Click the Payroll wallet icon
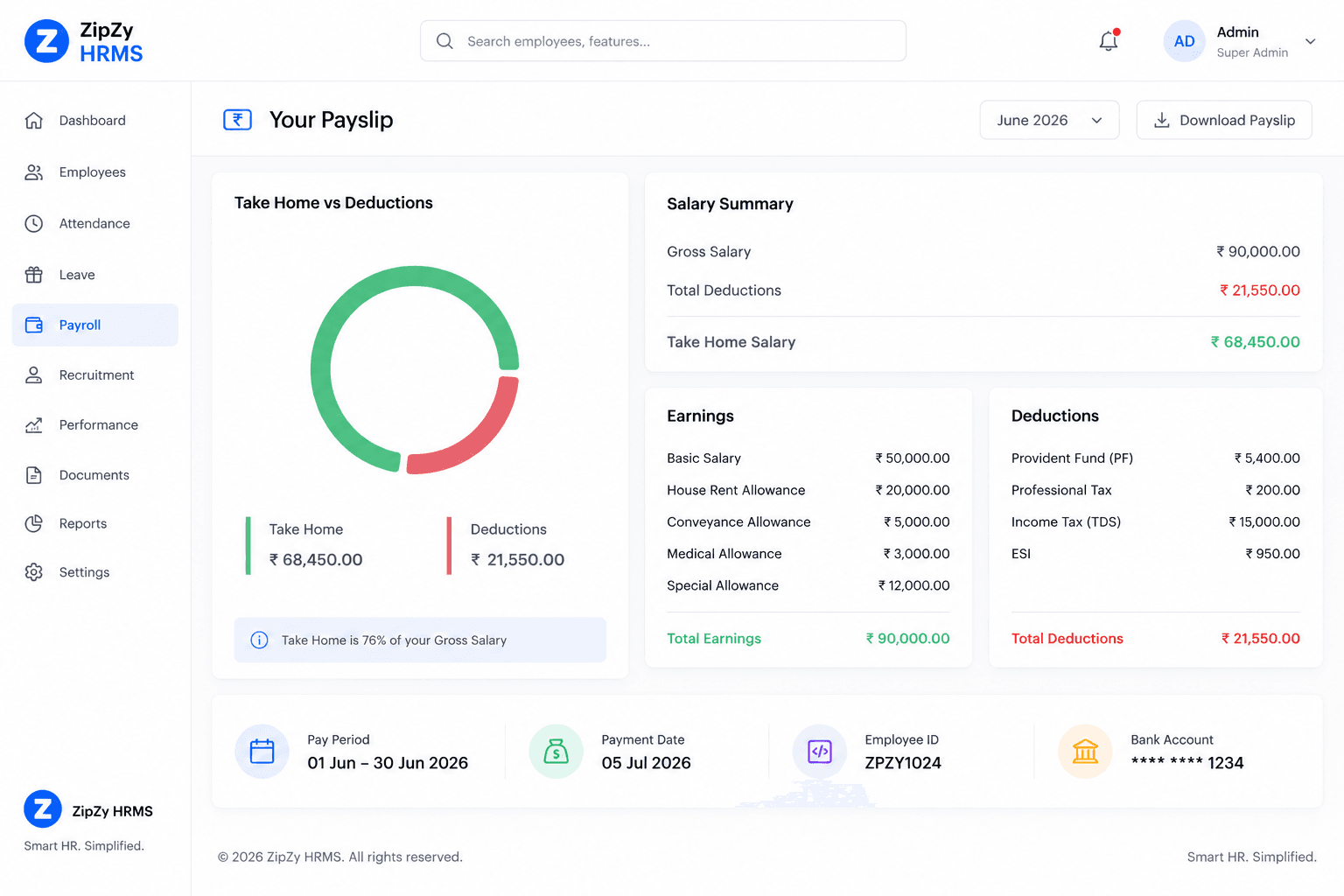 pyautogui.click(x=34, y=325)
